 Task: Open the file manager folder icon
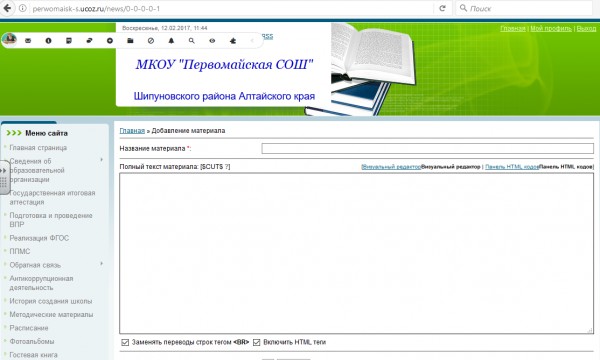[x=130, y=41]
